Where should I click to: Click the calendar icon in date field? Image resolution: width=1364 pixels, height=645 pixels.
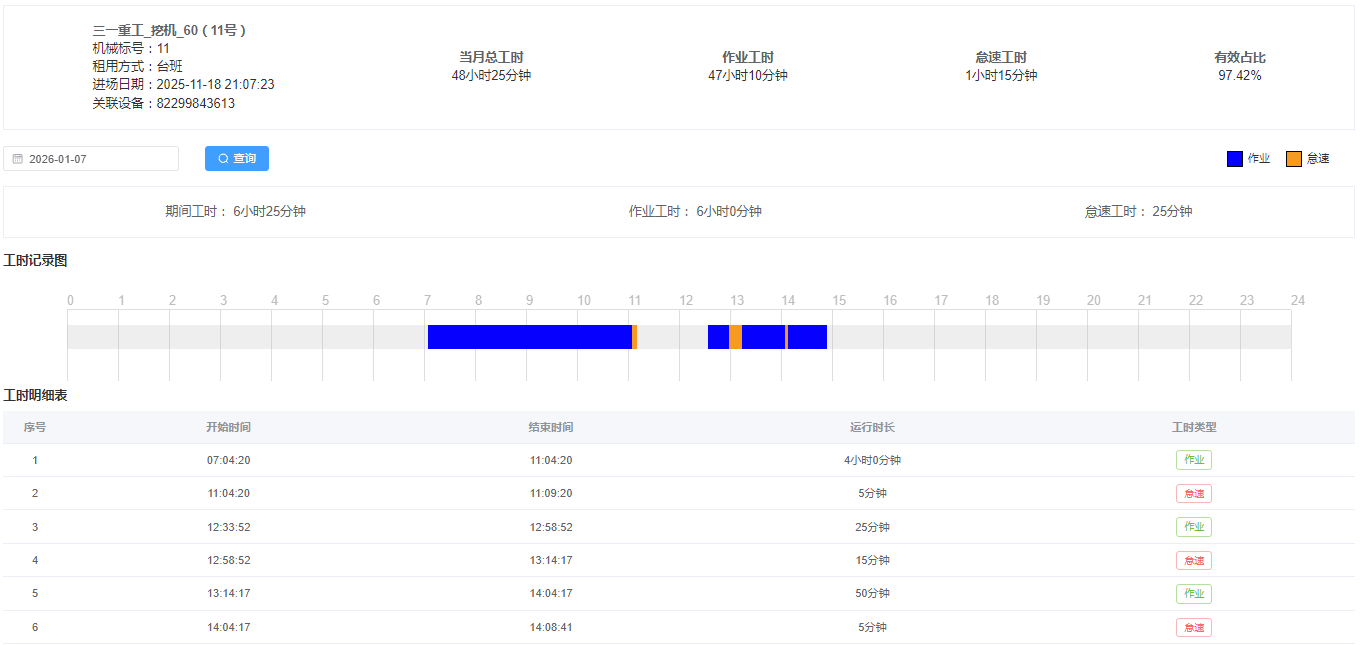click(x=18, y=159)
